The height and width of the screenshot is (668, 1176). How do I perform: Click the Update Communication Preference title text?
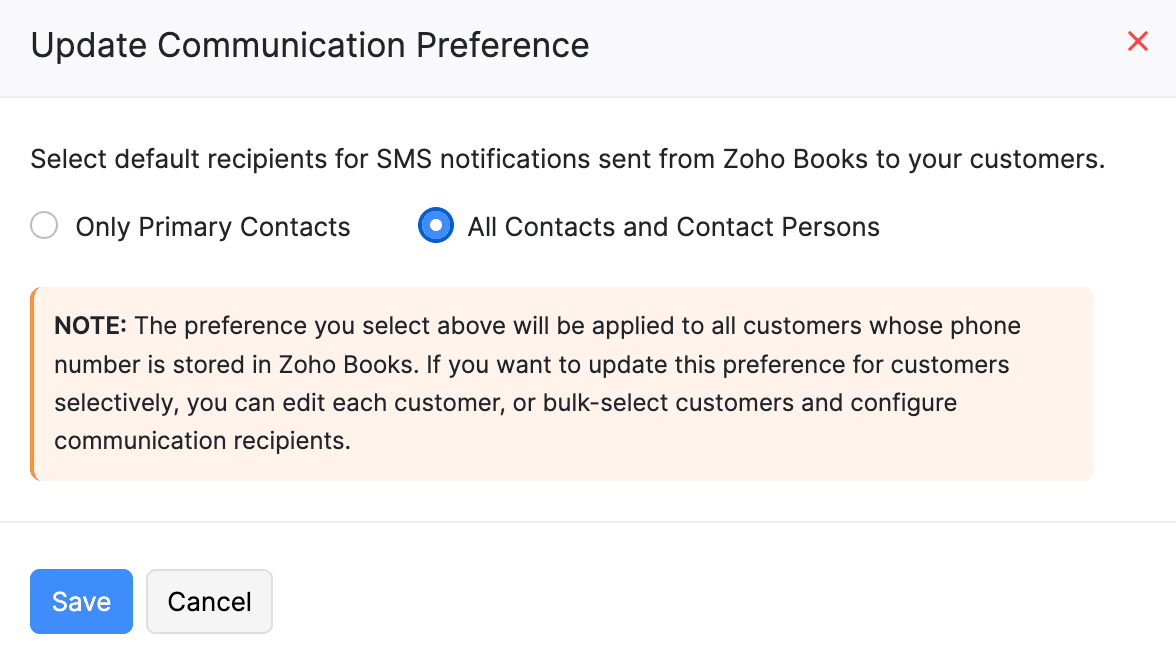tap(310, 45)
